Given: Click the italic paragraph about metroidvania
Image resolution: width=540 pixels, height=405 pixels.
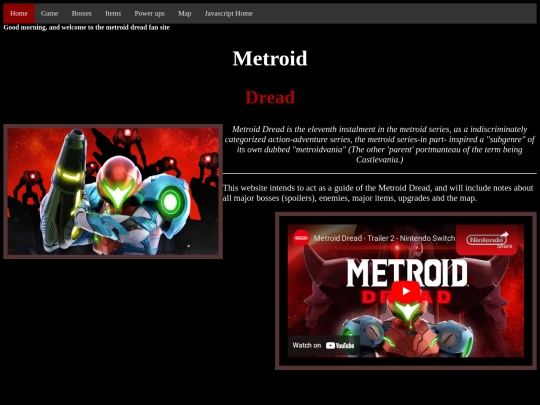Looking at the screenshot, I should (x=380, y=144).
